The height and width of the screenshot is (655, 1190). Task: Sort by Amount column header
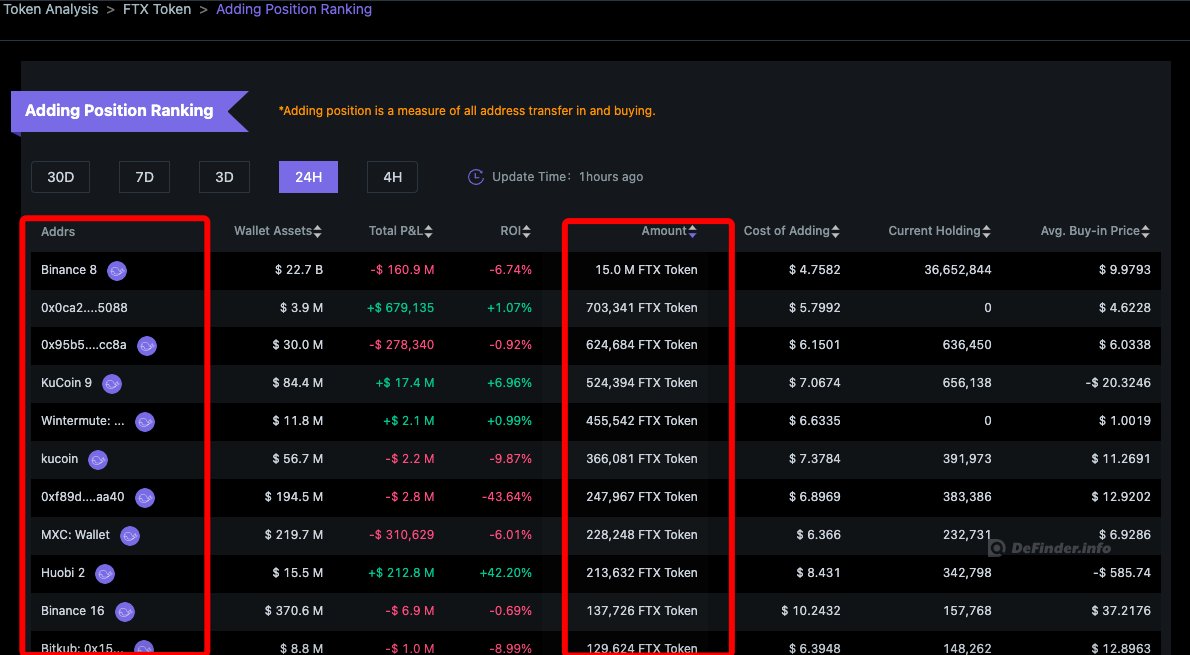click(x=669, y=231)
